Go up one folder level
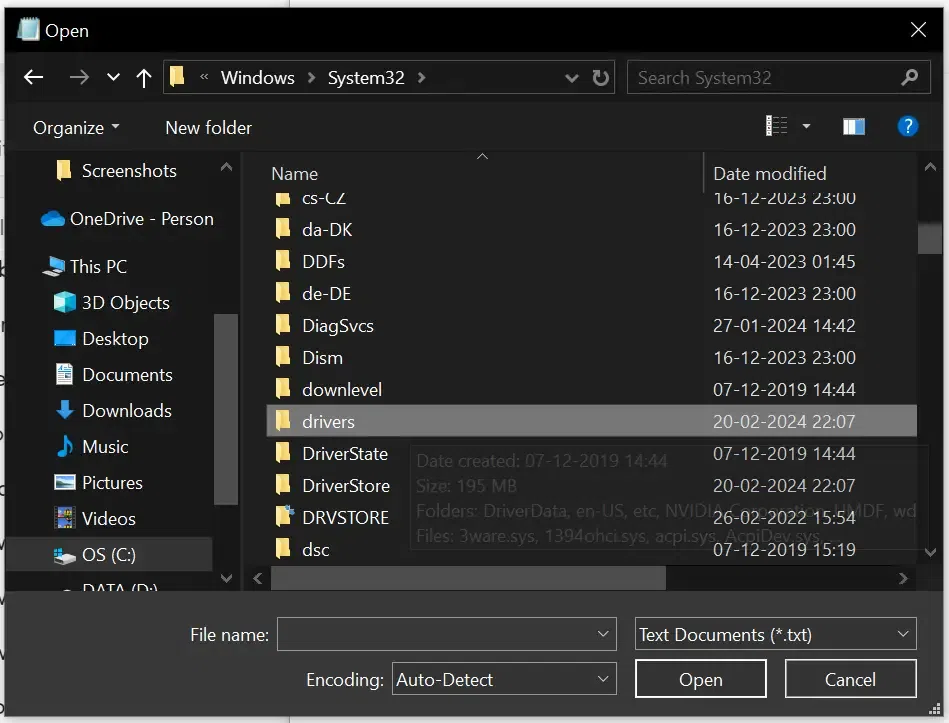 coord(143,77)
